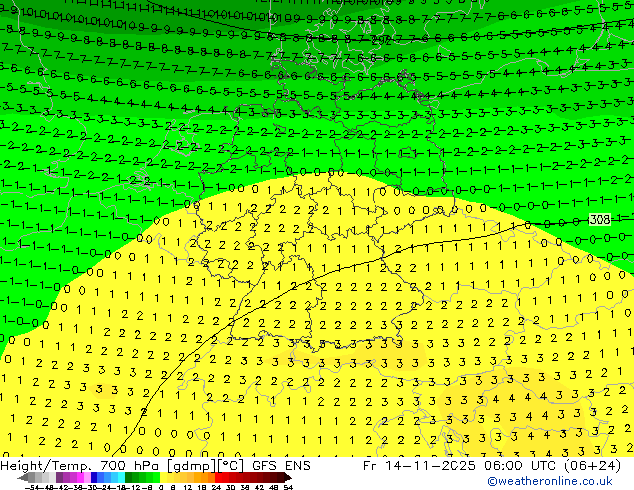This screenshot has width=634, height=490.
Task: Click the gray left arrow end of legend
Action: click(23, 477)
